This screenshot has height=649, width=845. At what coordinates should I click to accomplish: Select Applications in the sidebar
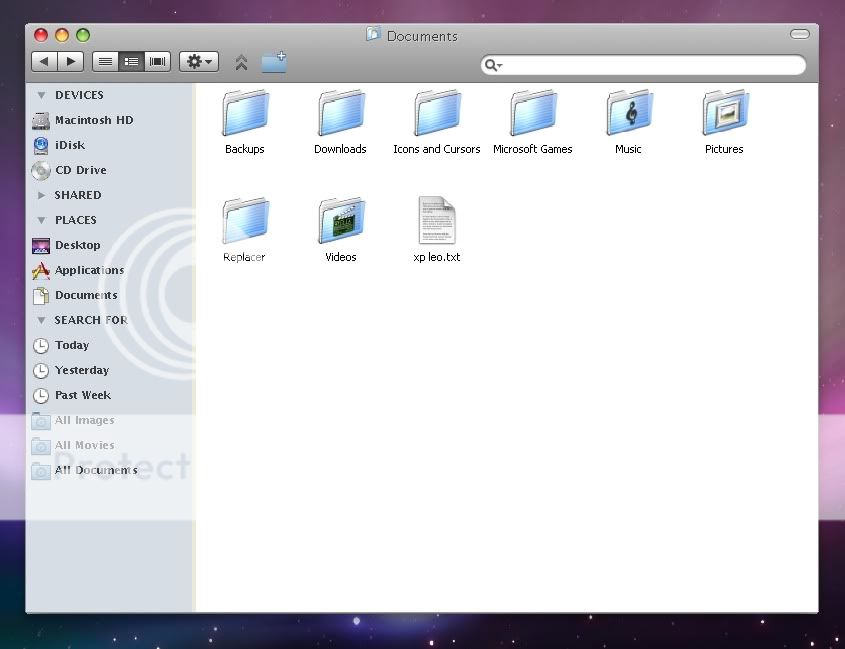click(x=89, y=270)
